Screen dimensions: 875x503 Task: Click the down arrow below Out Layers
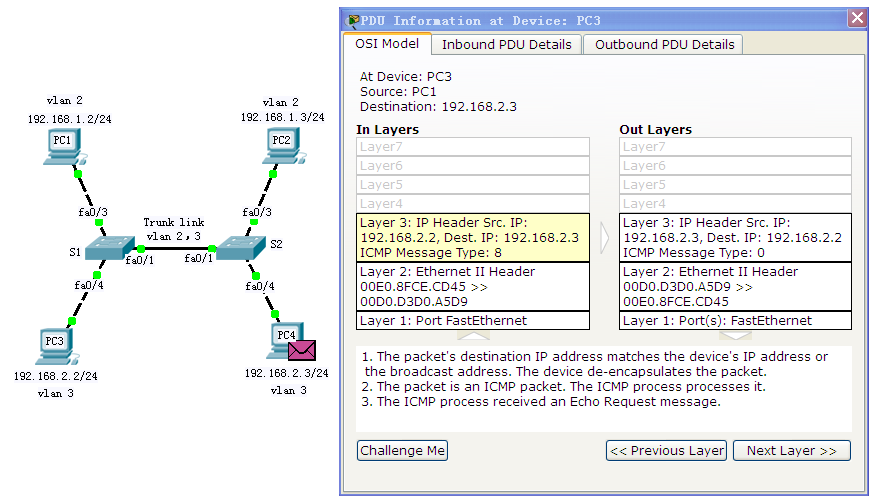[x=735, y=336]
